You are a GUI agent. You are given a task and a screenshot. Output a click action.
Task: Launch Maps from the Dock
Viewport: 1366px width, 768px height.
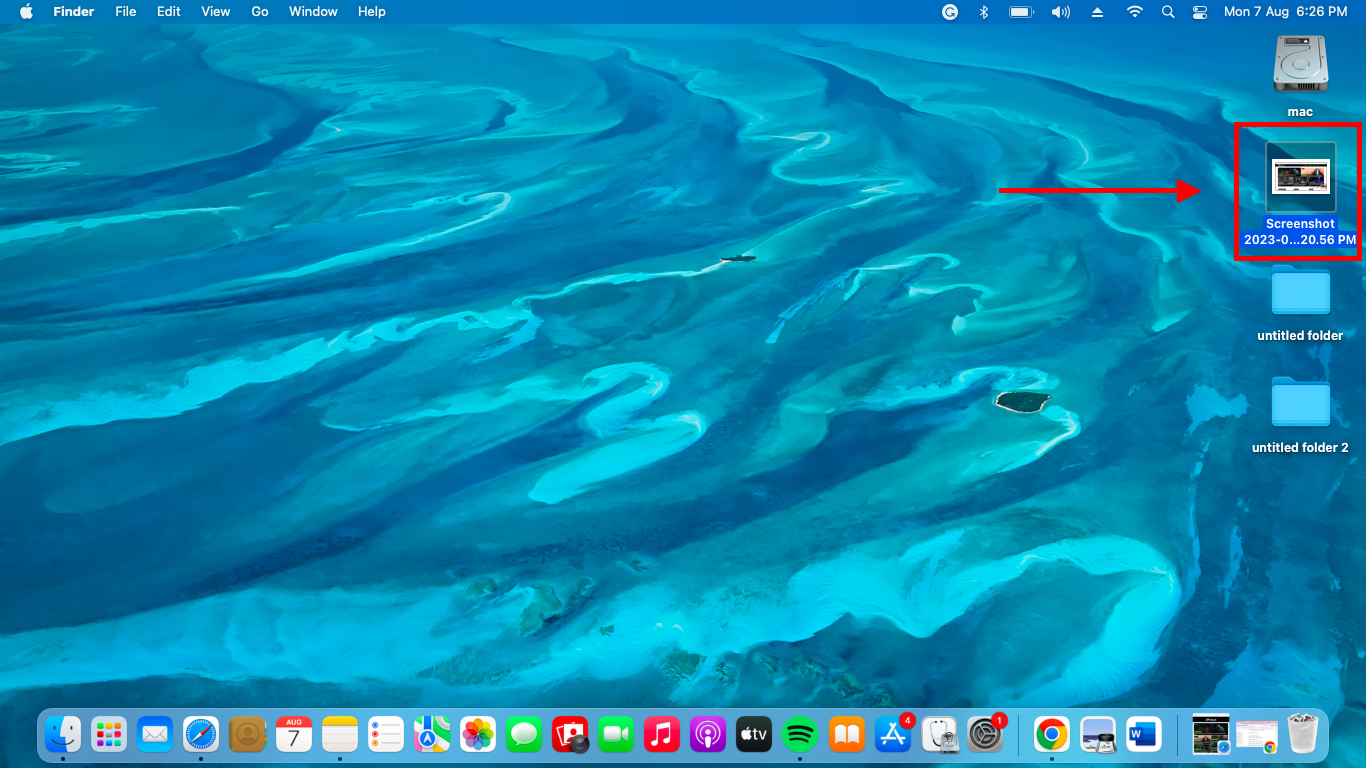(432, 735)
